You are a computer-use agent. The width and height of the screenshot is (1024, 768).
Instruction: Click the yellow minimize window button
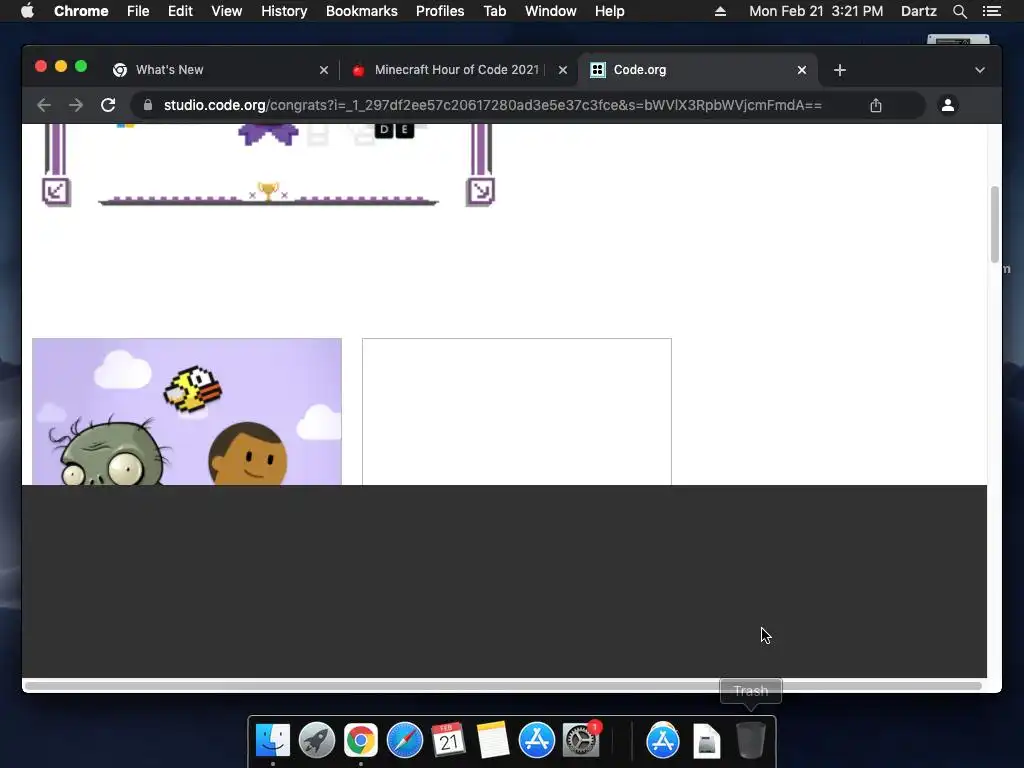[61, 66]
